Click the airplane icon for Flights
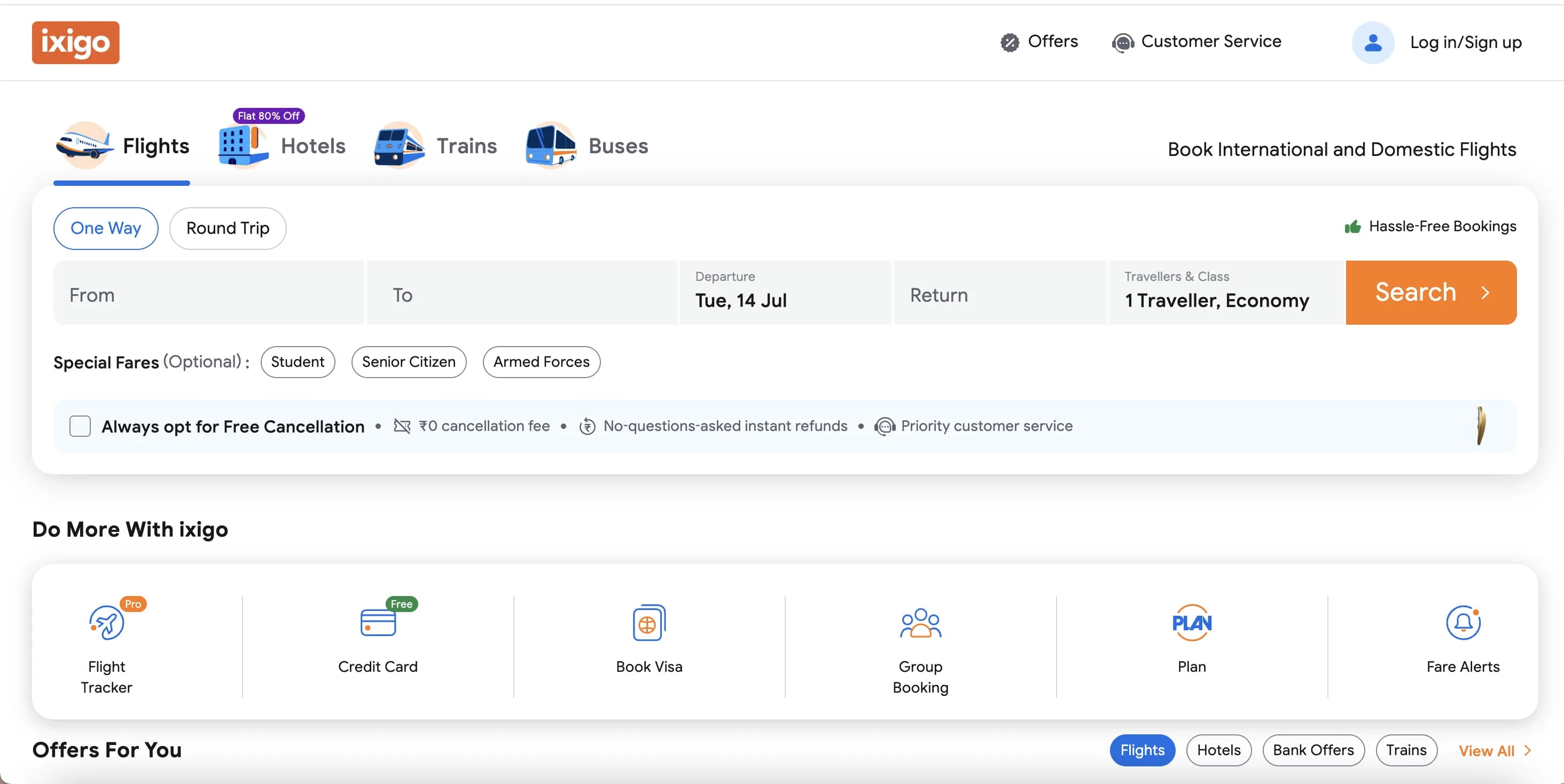 (x=84, y=145)
